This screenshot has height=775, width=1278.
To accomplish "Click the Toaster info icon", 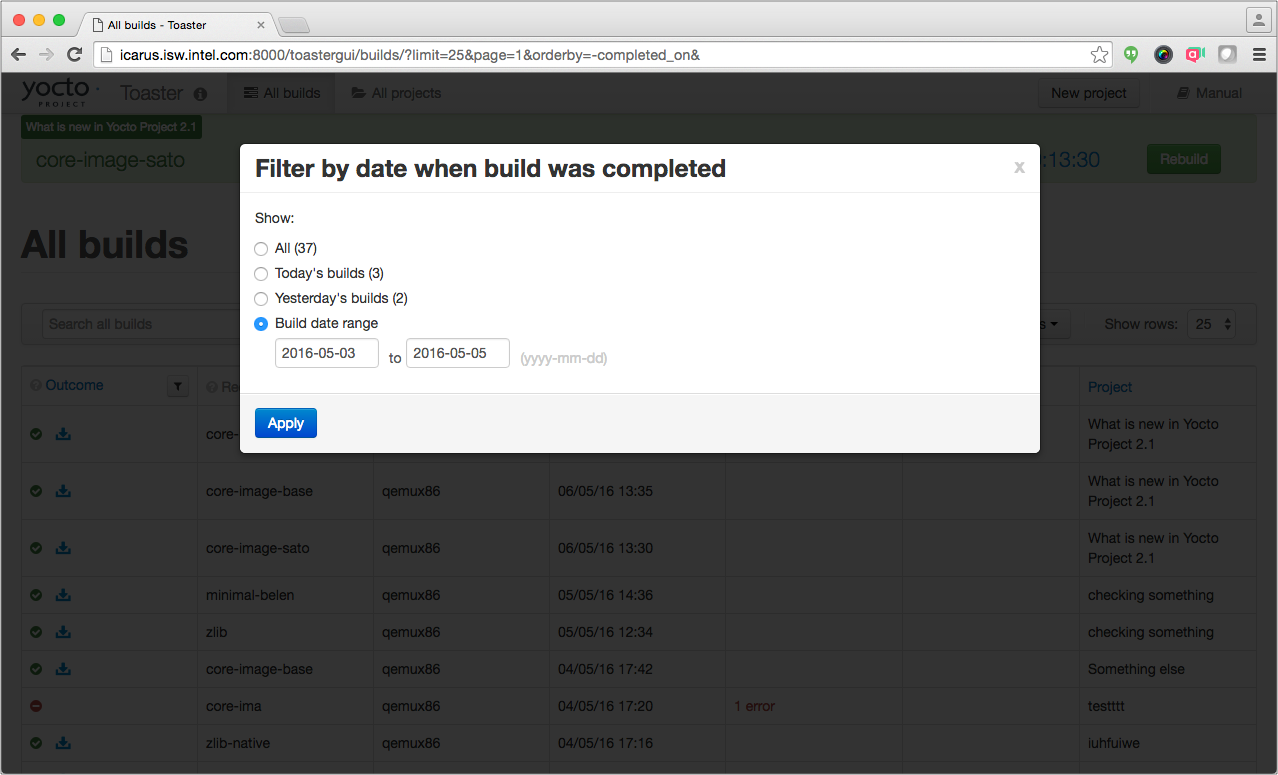I will pos(200,94).
